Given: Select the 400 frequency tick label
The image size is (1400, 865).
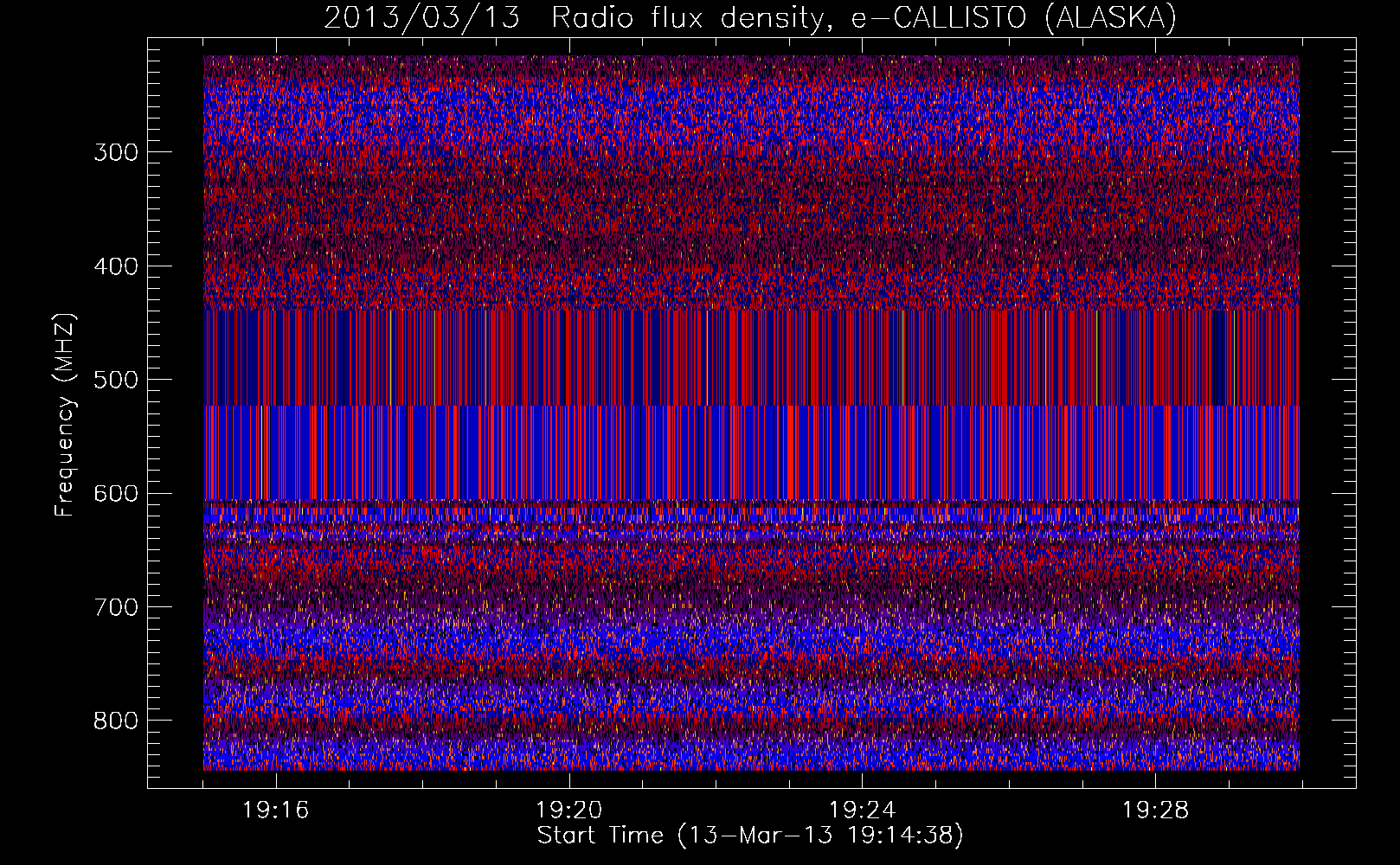Looking at the screenshot, I should (116, 266).
